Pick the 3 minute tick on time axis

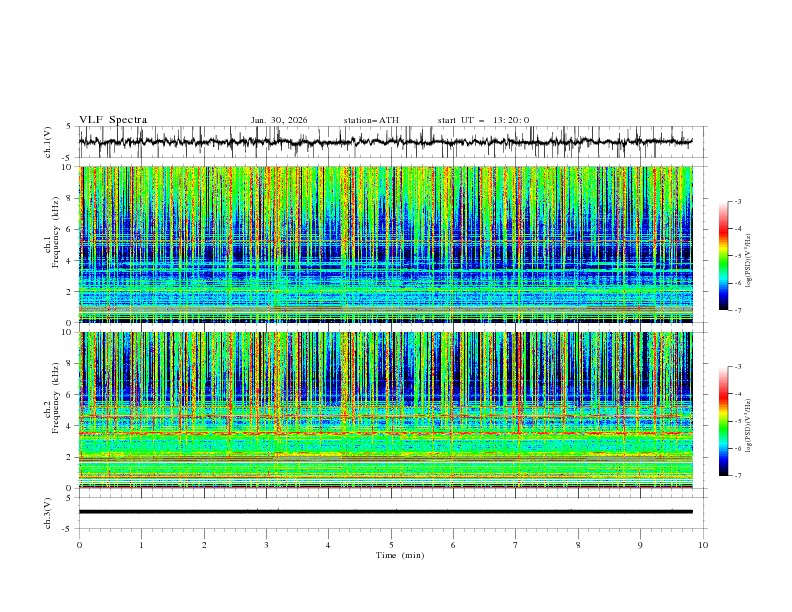pyautogui.click(x=266, y=545)
